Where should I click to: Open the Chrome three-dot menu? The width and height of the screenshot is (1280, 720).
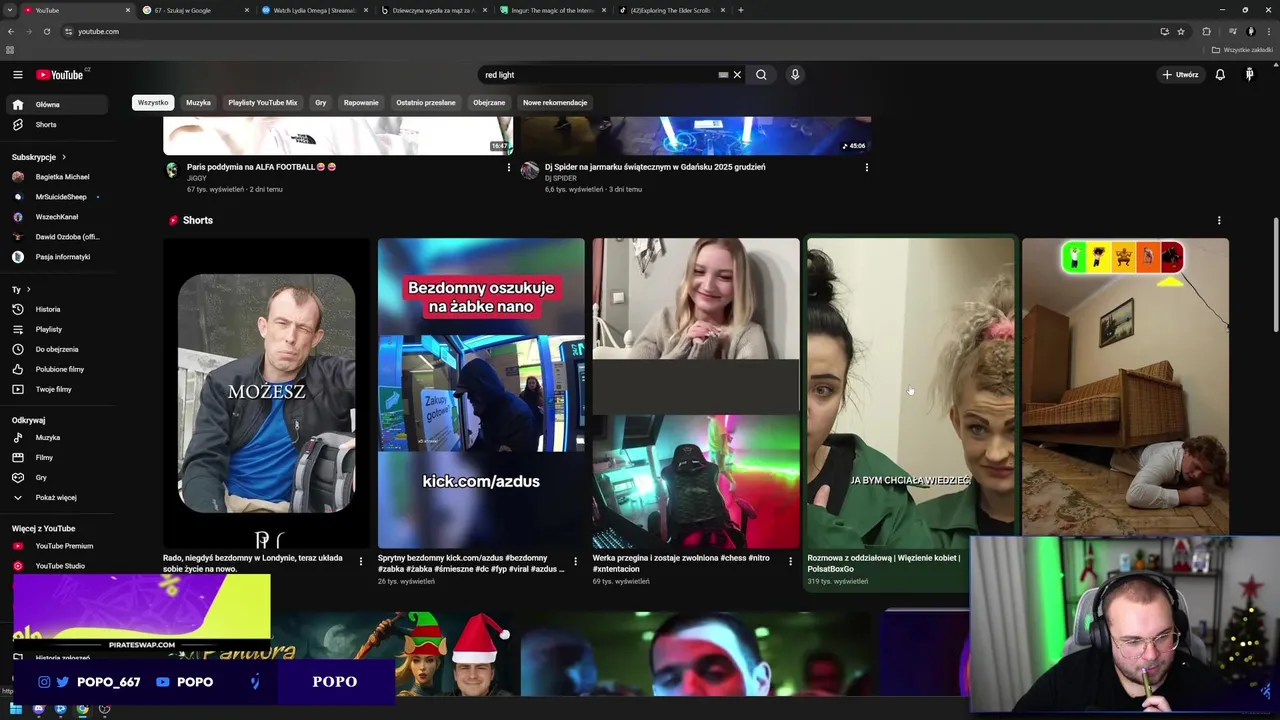[x=1268, y=31]
